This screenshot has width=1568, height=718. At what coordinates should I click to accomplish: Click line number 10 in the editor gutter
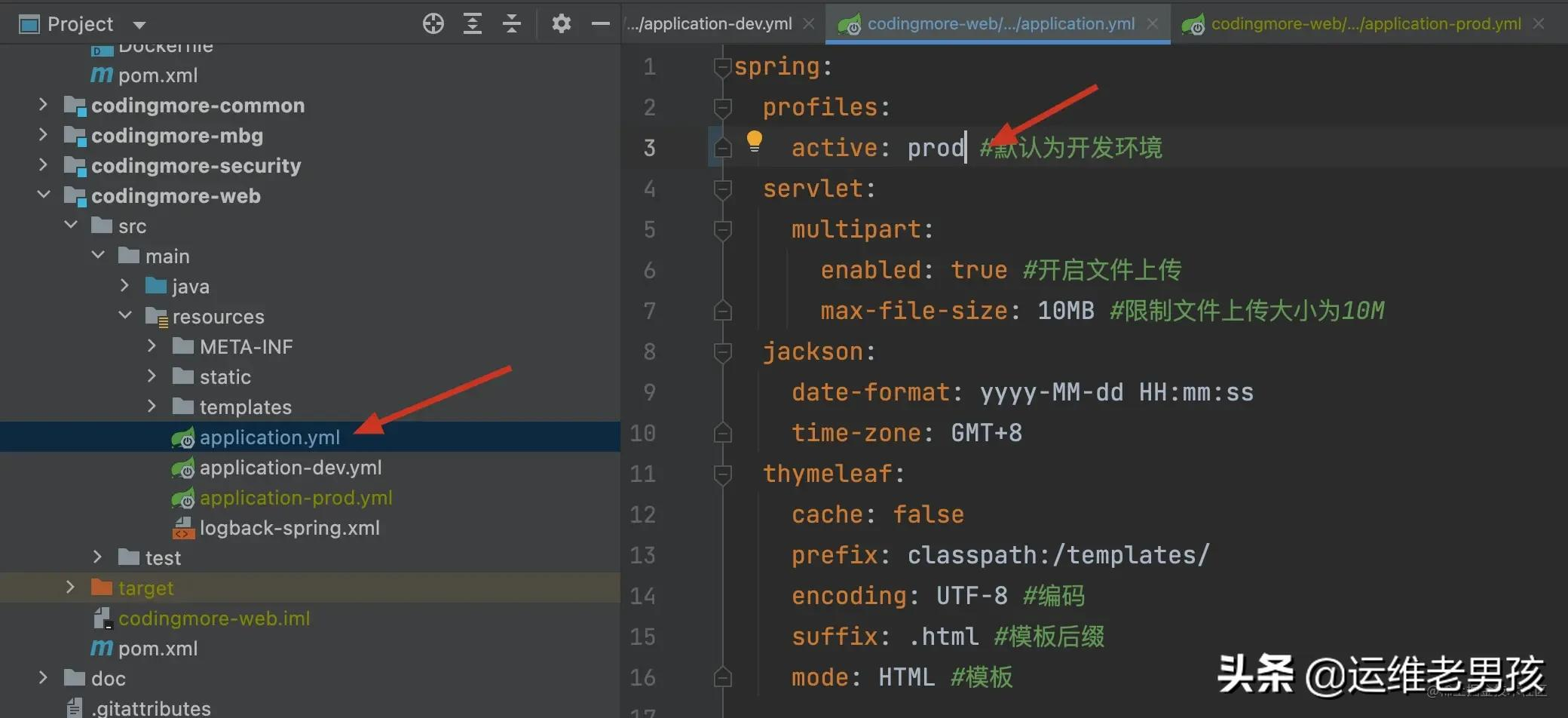pos(643,433)
